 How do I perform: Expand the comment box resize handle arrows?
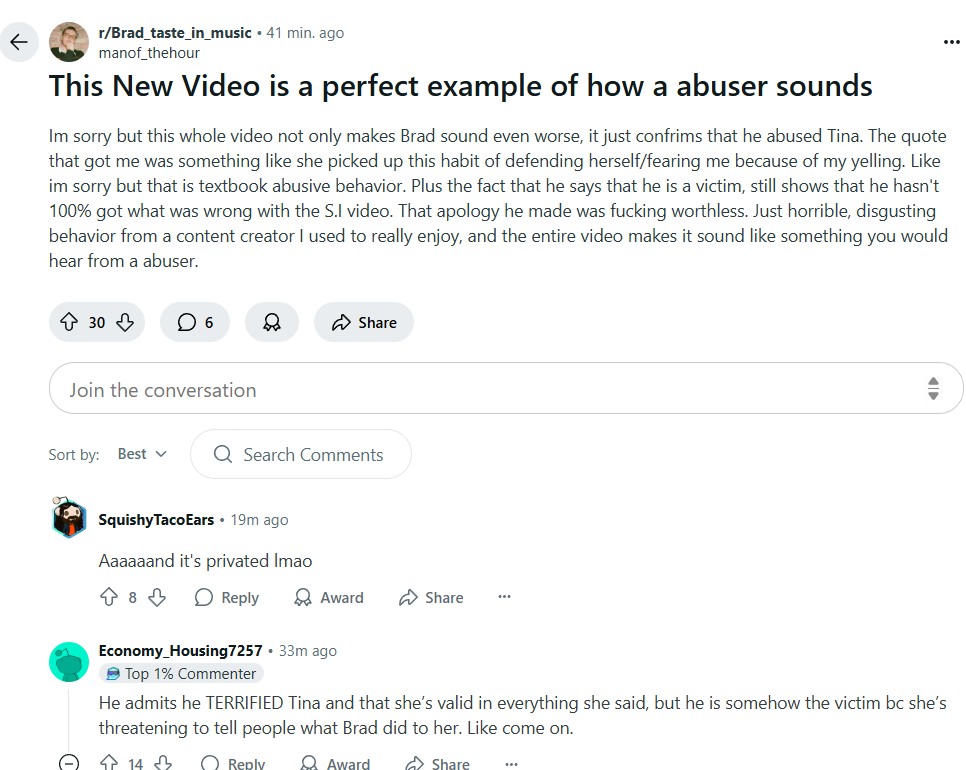(x=933, y=389)
